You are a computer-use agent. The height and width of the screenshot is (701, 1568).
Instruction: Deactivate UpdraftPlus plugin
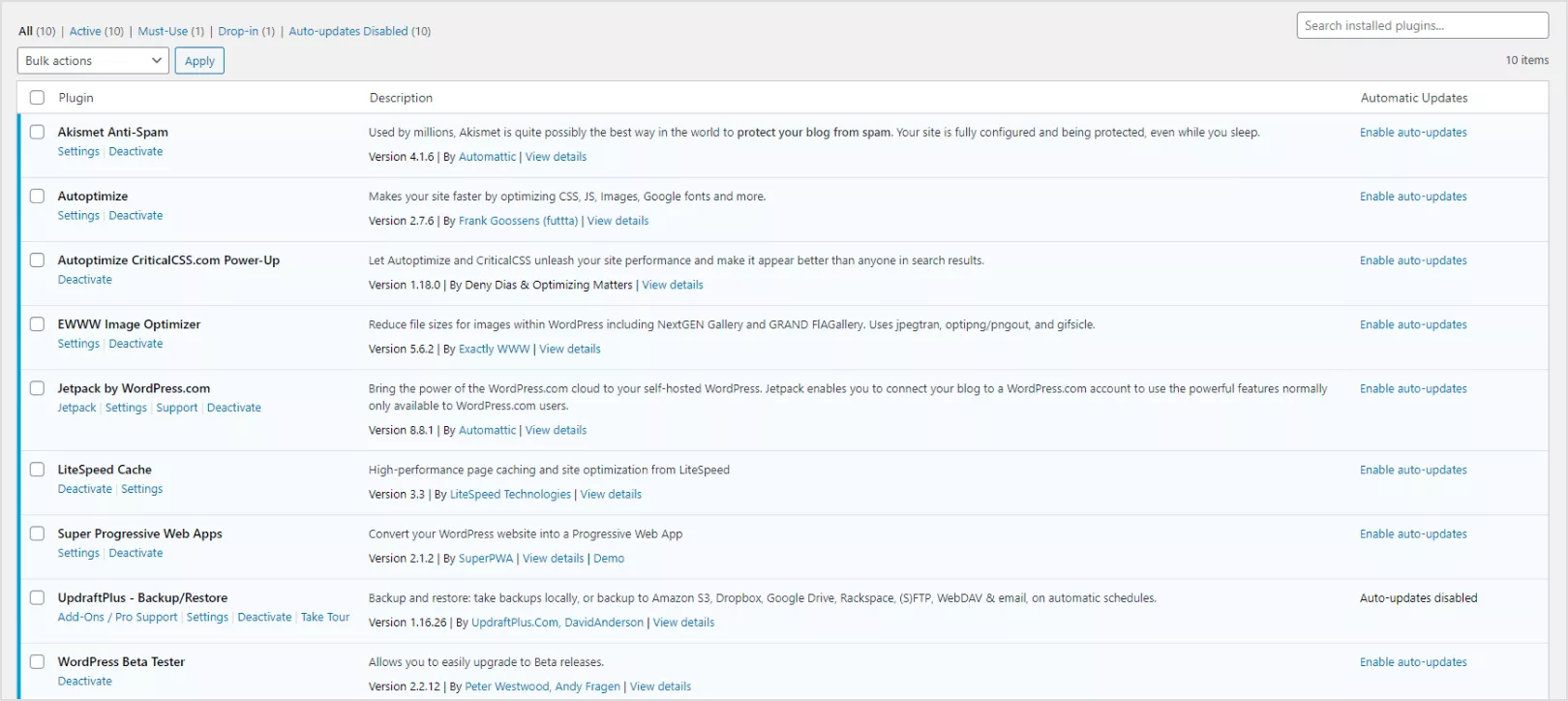tap(264, 617)
